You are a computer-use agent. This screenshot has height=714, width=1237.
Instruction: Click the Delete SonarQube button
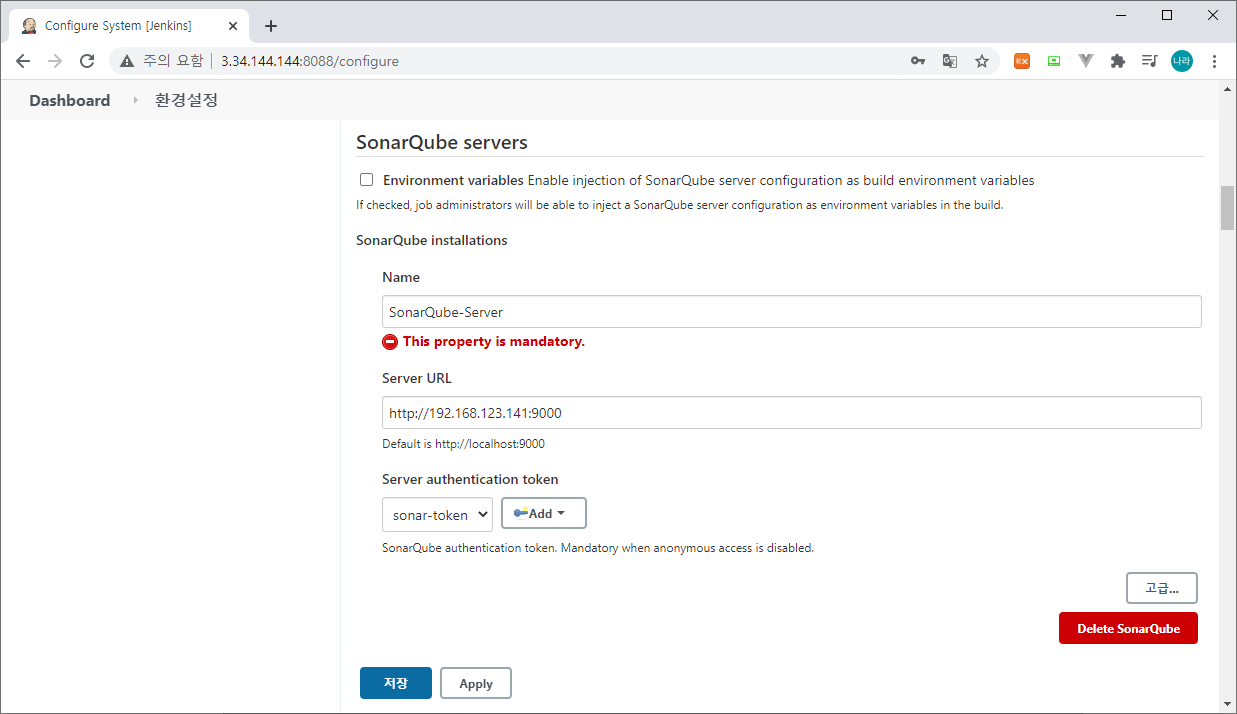(1128, 629)
